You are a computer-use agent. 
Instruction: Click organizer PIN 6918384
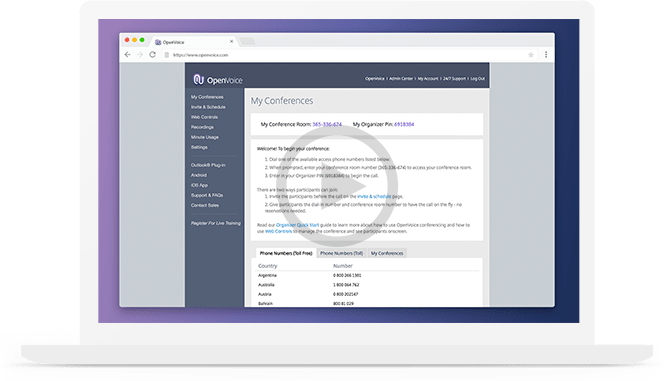pos(404,124)
